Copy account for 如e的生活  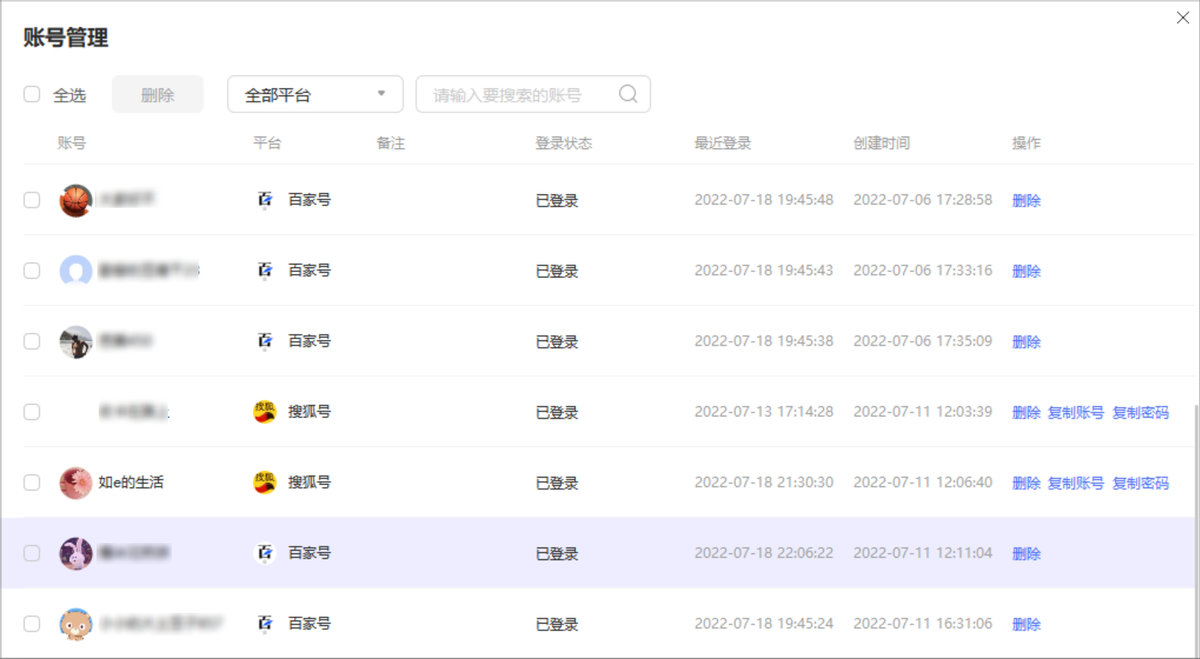pyautogui.click(x=1076, y=483)
